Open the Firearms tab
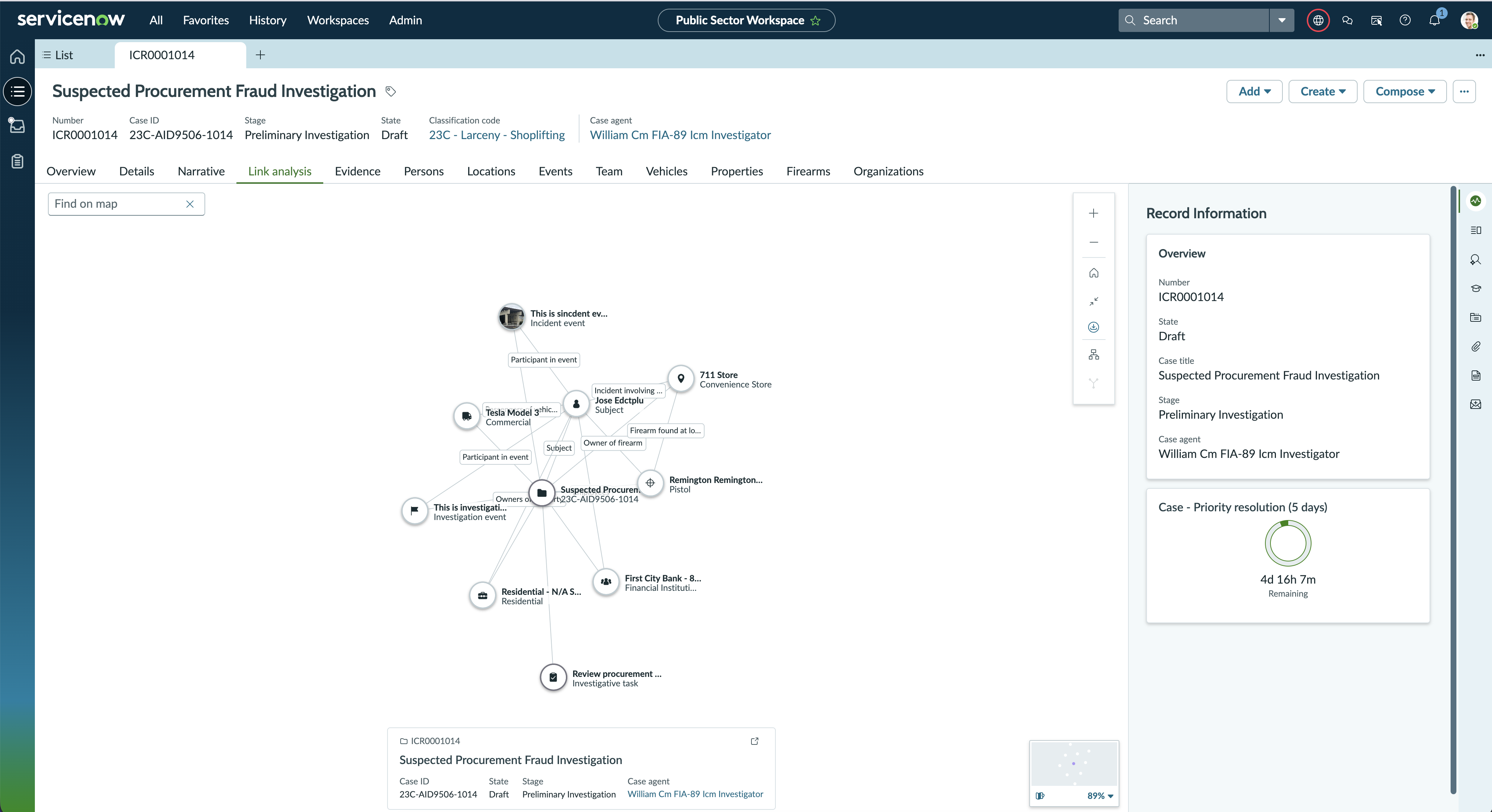This screenshot has width=1492, height=812. coord(808,171)
